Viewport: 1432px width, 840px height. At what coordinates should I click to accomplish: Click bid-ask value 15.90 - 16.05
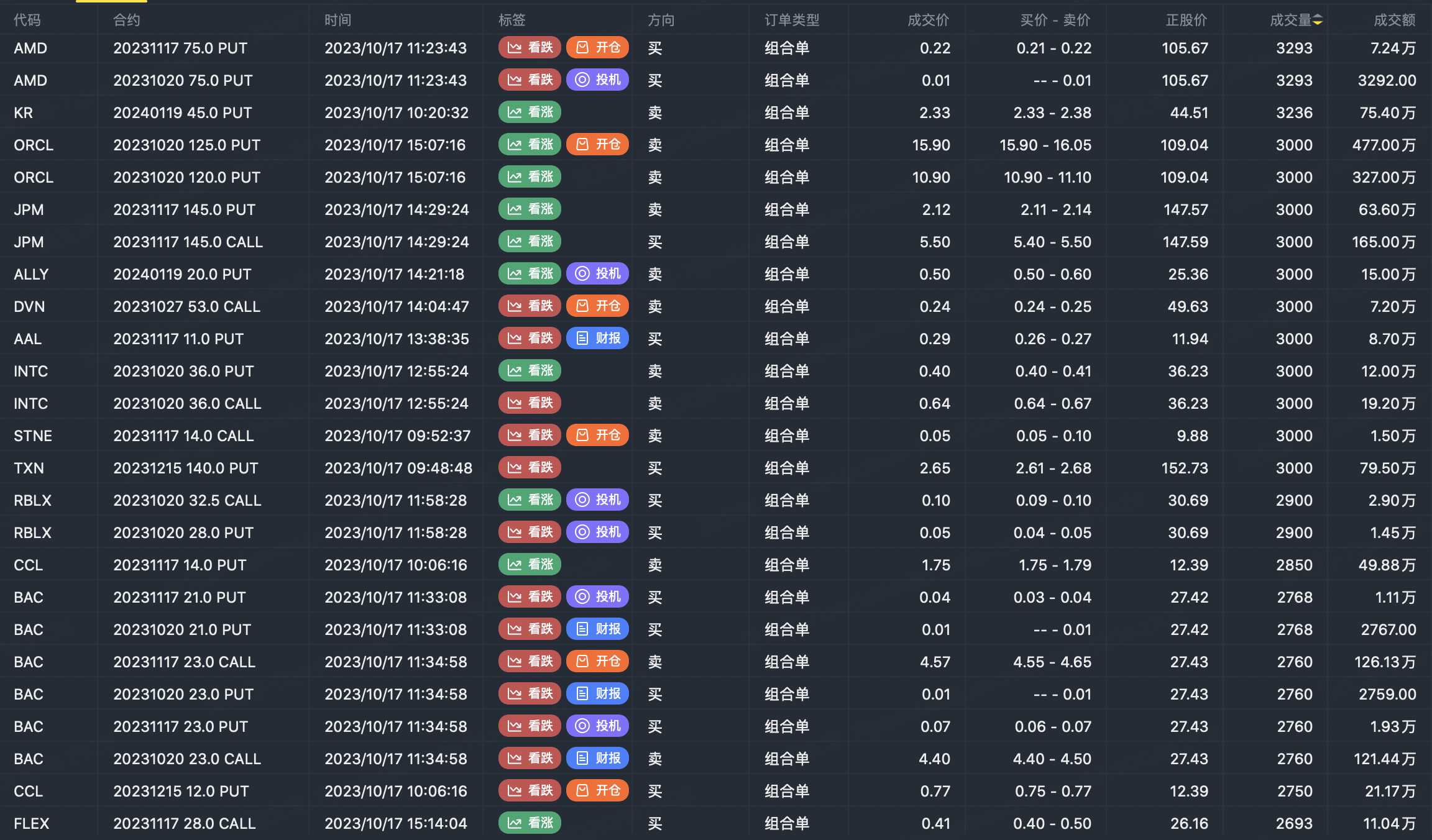(1045, 145)
